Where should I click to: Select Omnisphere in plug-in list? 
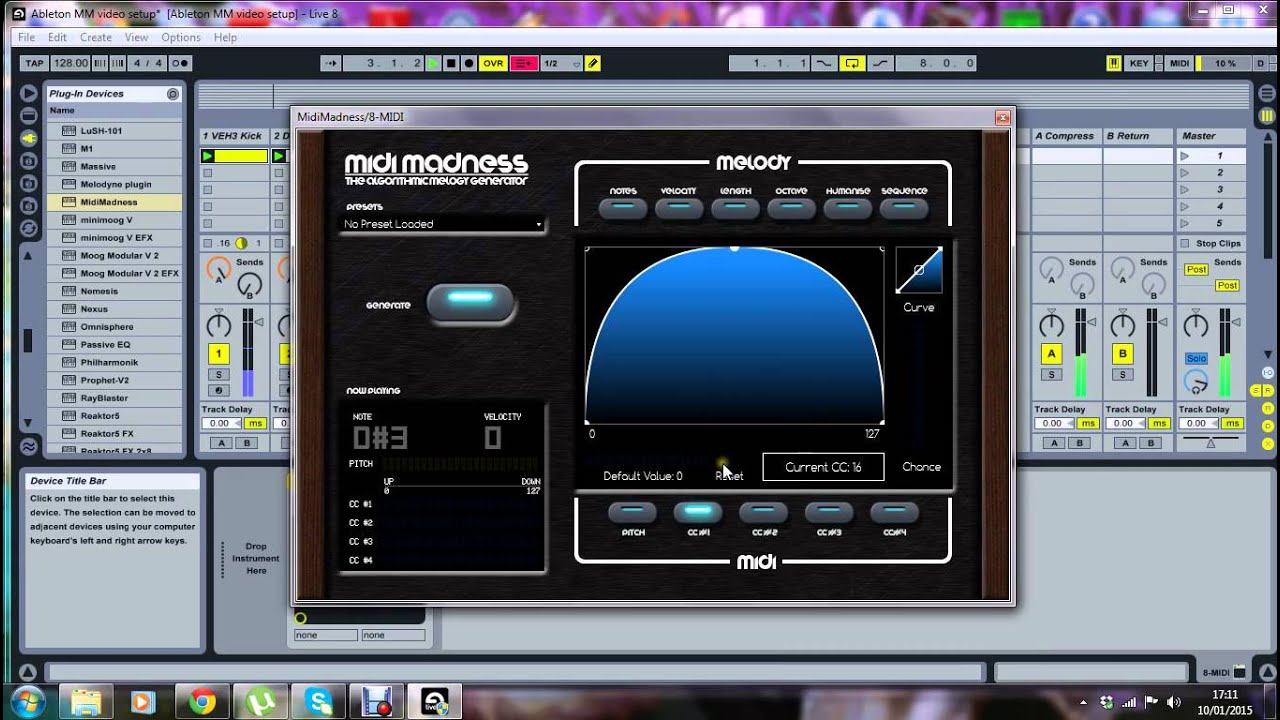106,326
